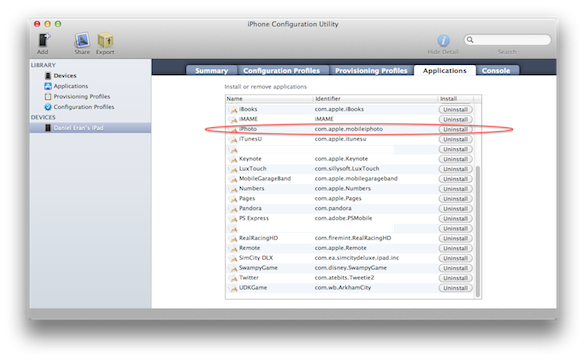Sort by the Identifier column header
Viewport: 586px width, 361px height.
coord(375,99)
